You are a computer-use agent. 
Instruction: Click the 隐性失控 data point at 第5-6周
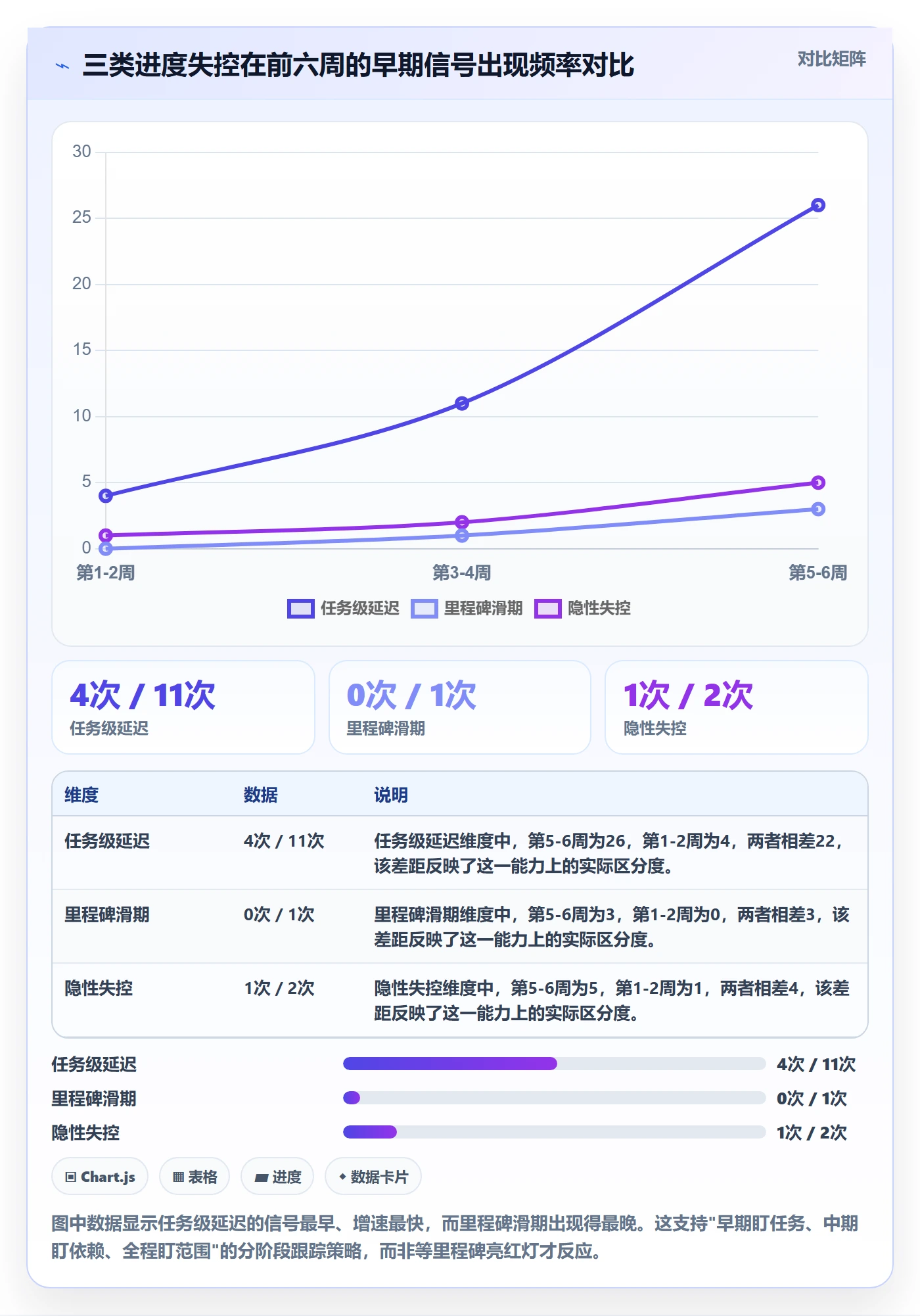coord(818,482)
